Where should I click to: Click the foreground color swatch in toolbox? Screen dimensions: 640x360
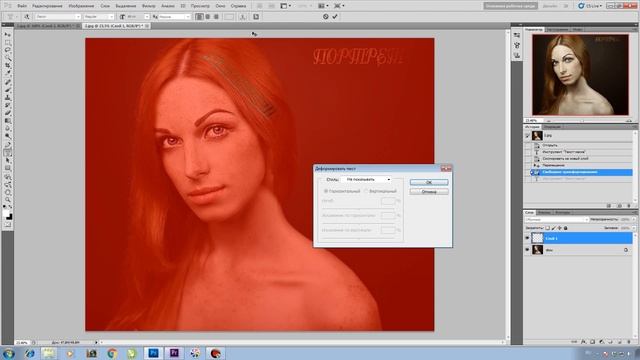pyautogui.click(x=6, y=214)
